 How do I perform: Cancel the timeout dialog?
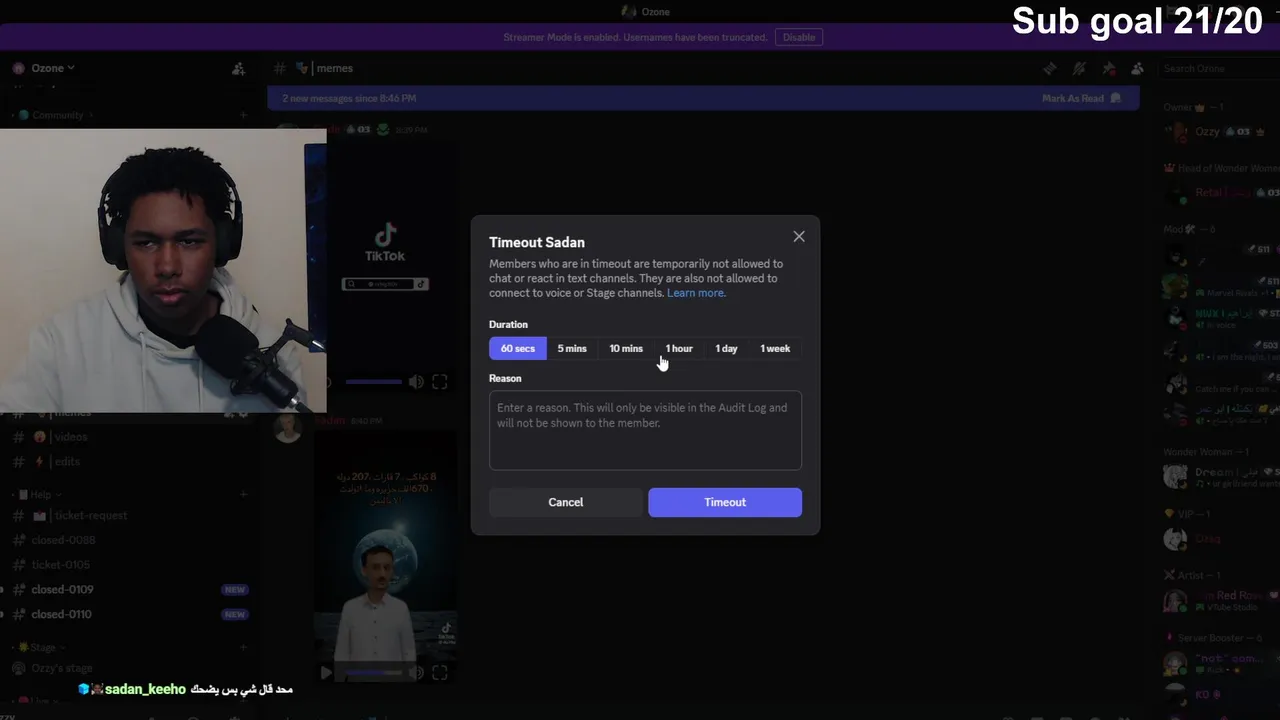pyautogui.click(x=565, y=502)
